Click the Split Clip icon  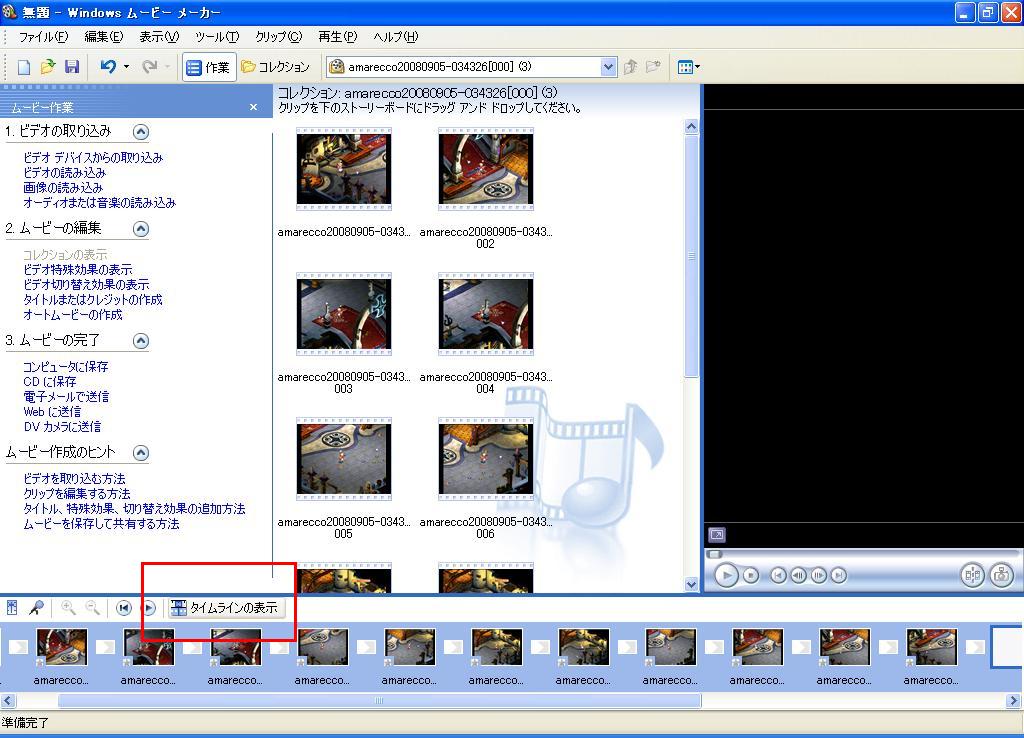point(972,575)
